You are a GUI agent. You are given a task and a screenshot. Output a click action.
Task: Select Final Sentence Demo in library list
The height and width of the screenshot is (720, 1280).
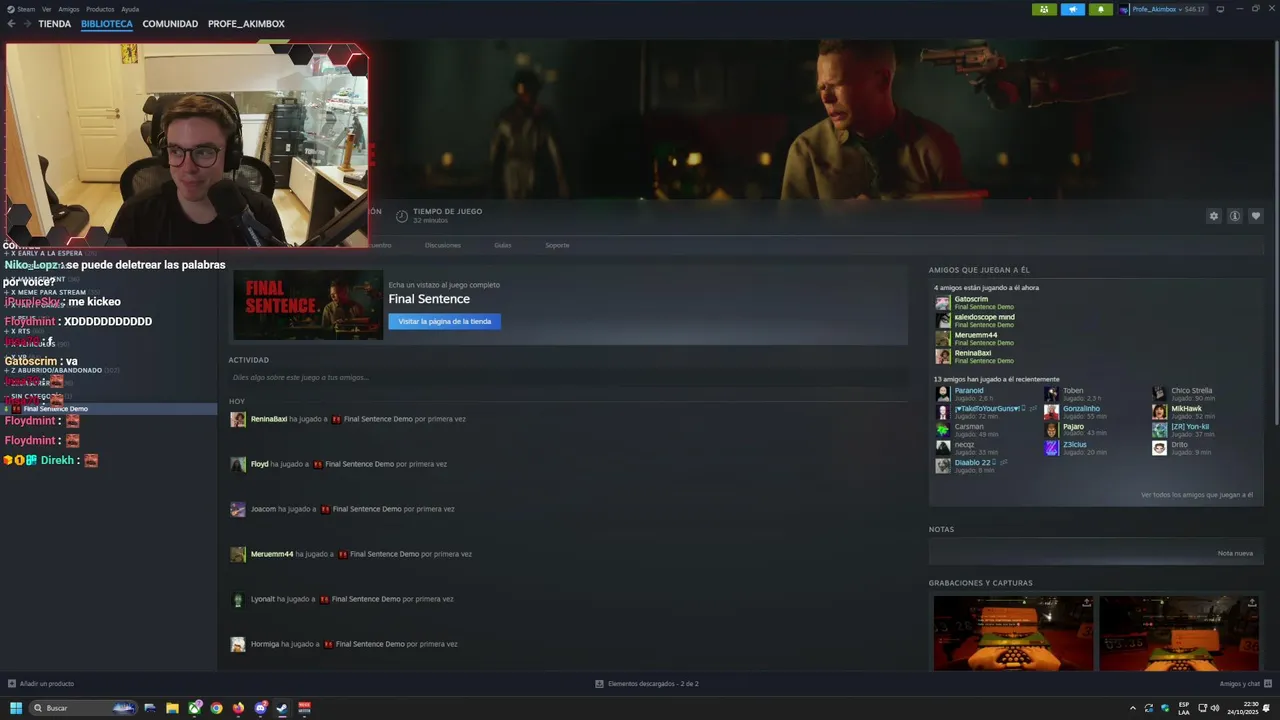click(x=108, y=409)
